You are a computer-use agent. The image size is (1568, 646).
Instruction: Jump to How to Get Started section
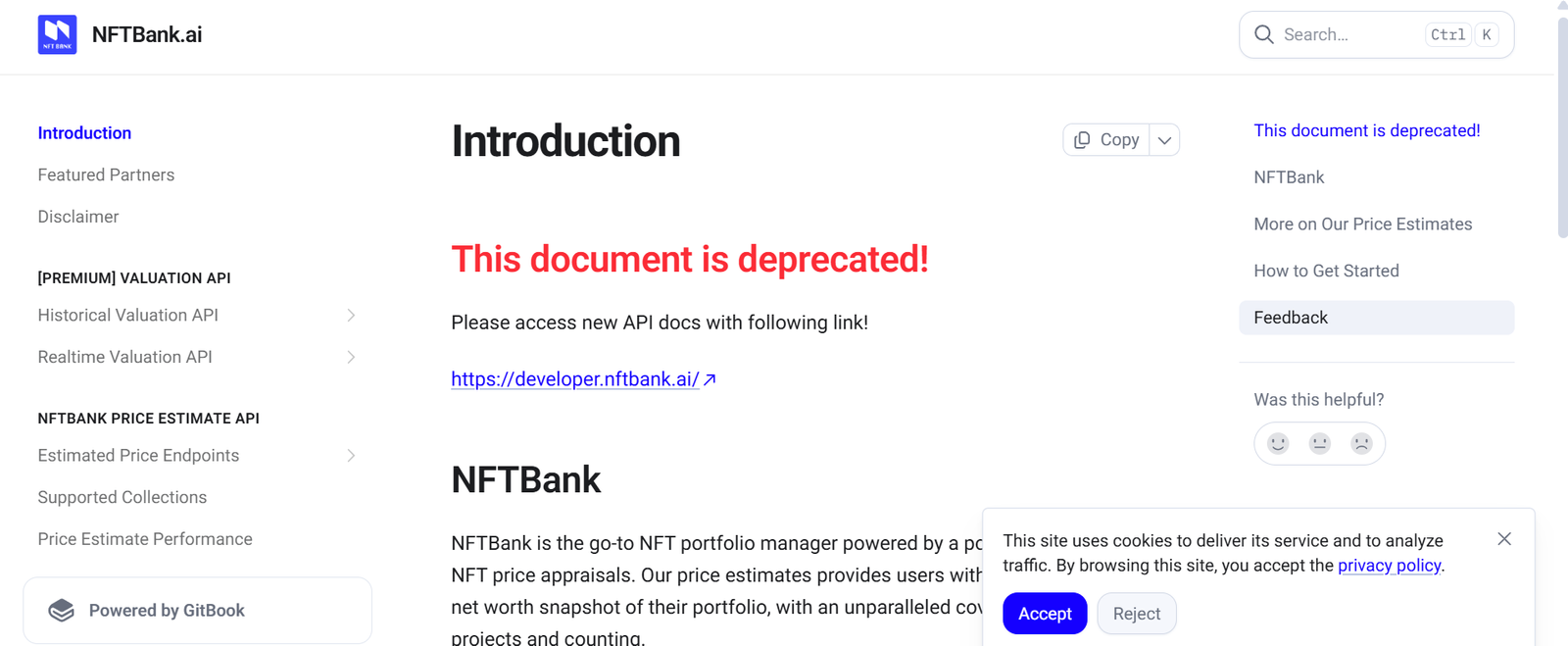click(x=1326, y=271)
